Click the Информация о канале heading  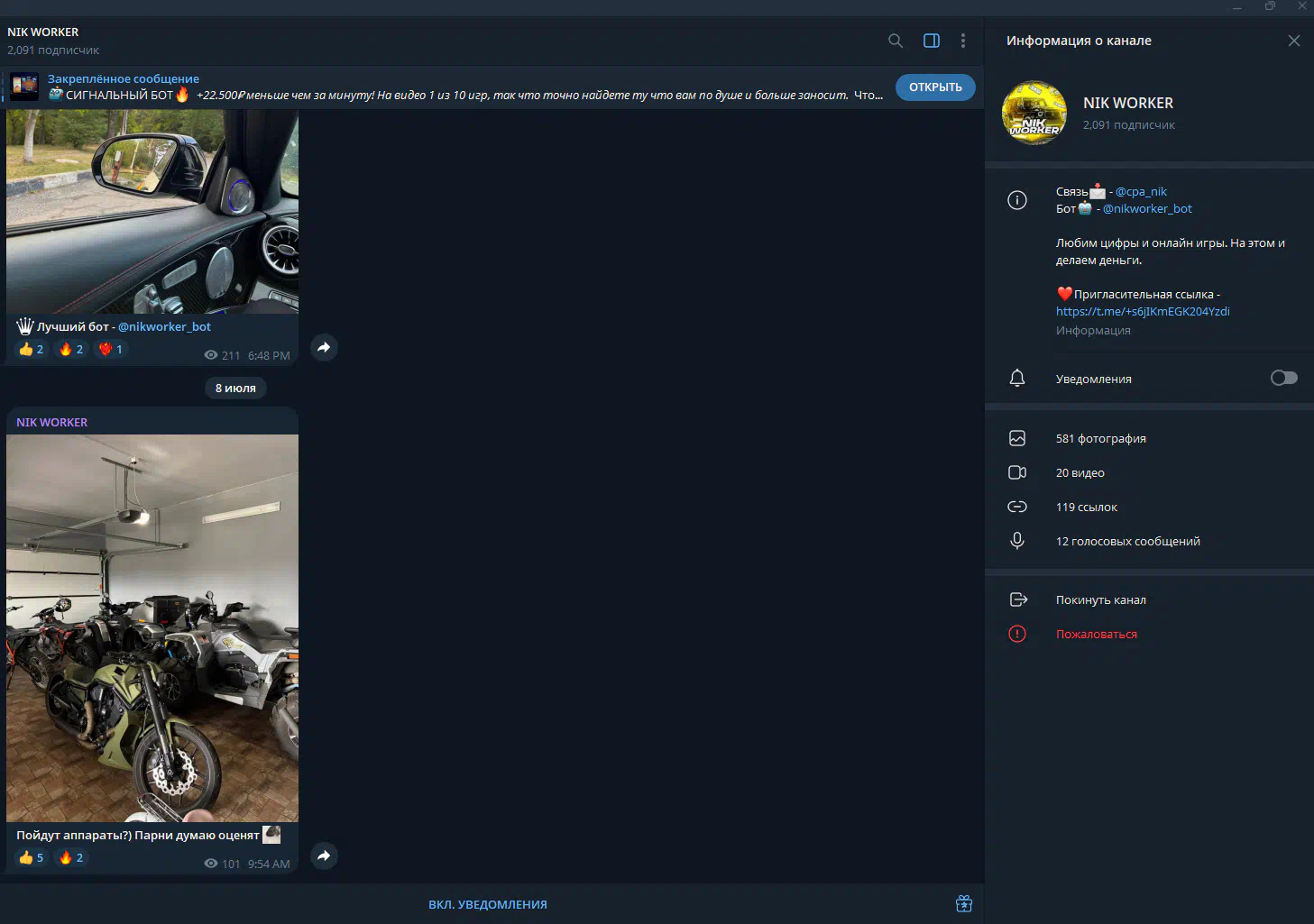point(1079,41)
